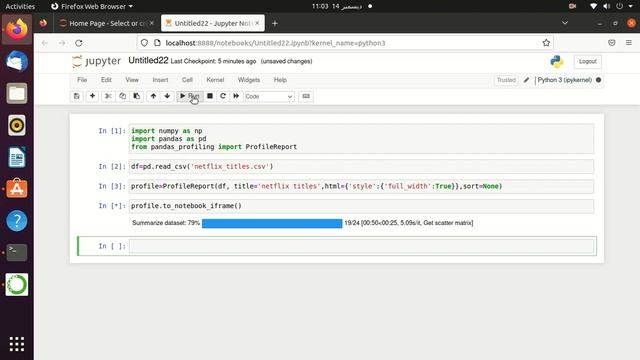Go forward in browser history

click(x=62, y=43)
